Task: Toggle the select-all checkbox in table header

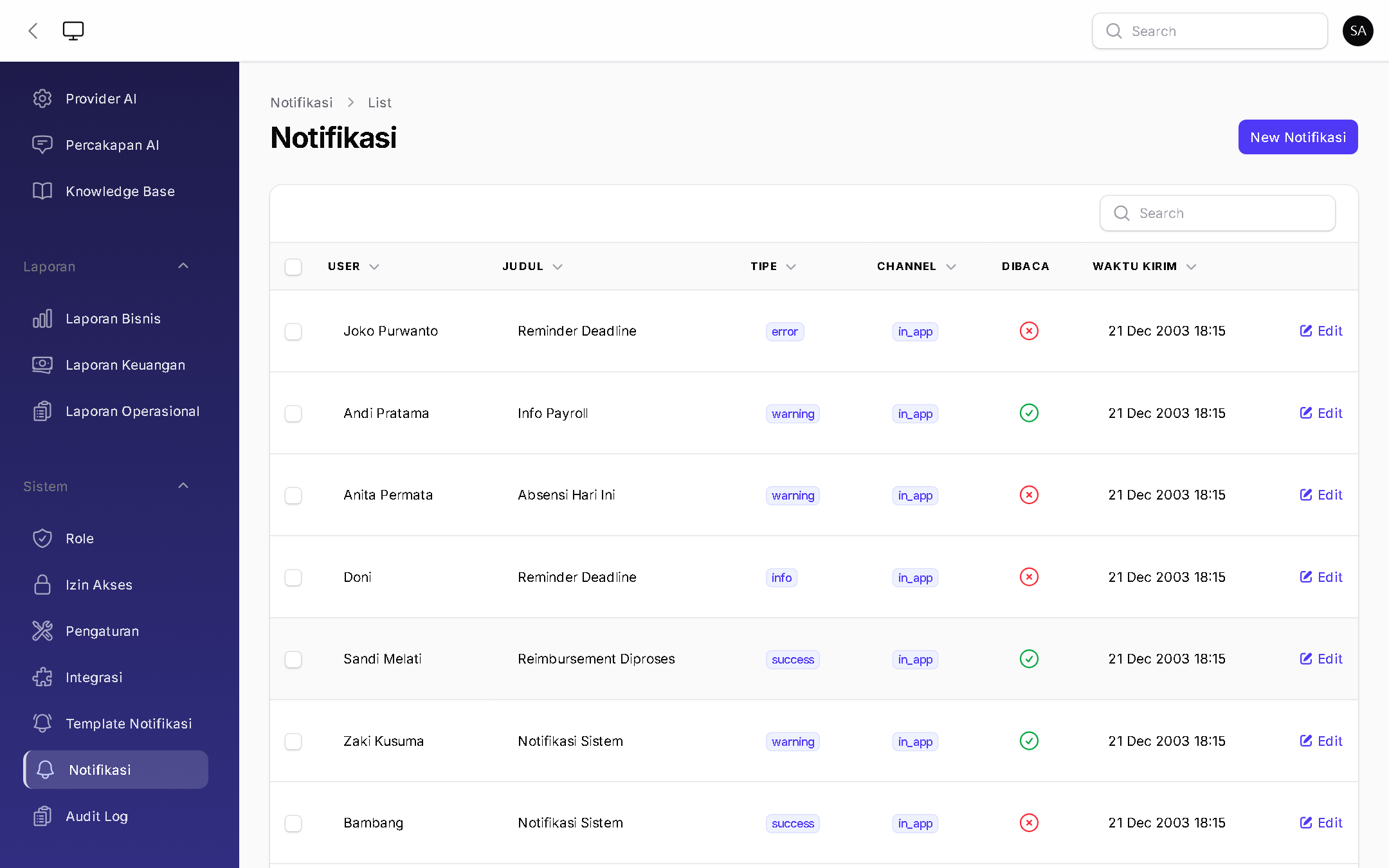Action: 293,267
